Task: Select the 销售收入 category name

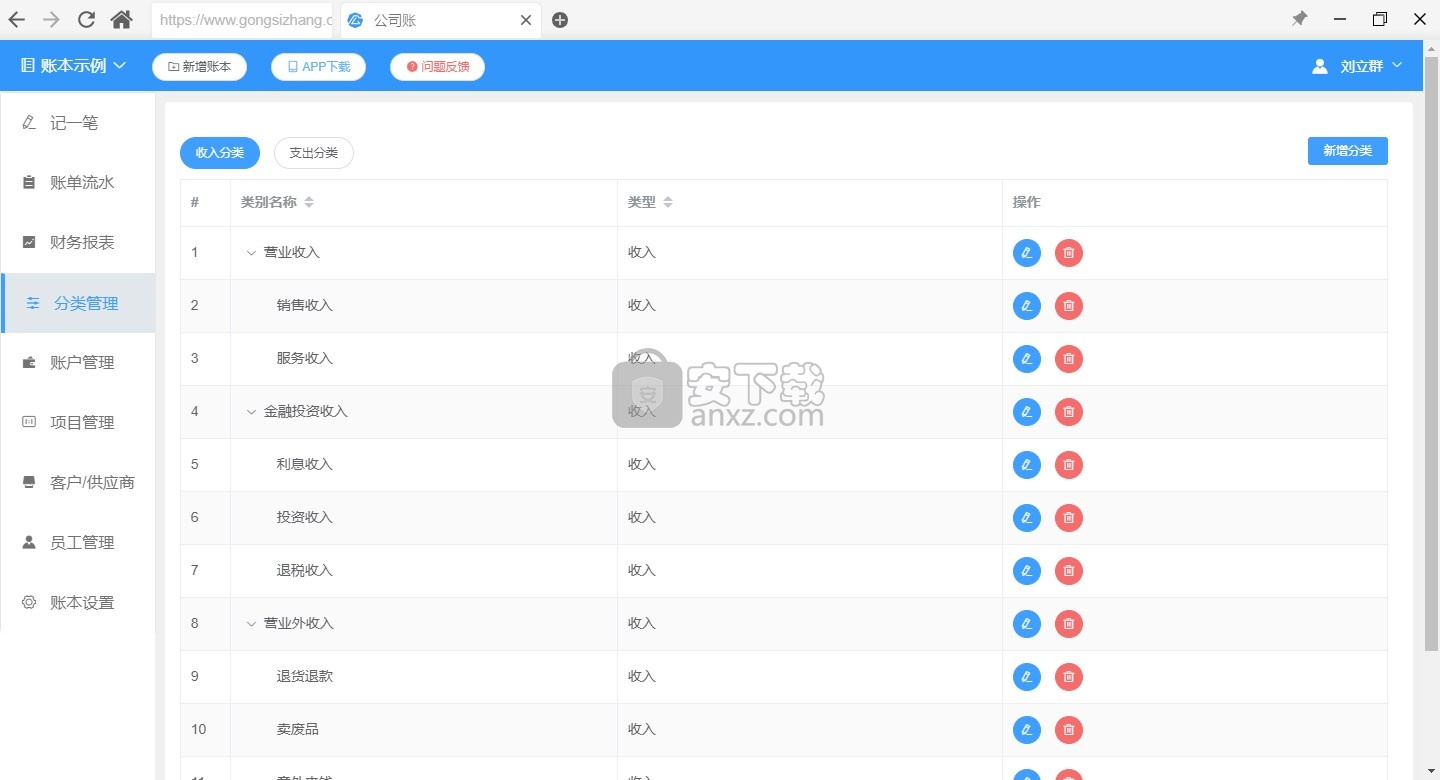Action: point(305,306)
